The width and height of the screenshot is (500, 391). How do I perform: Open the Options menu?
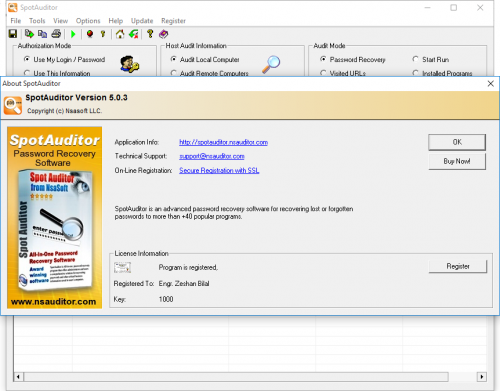point(88,21)
